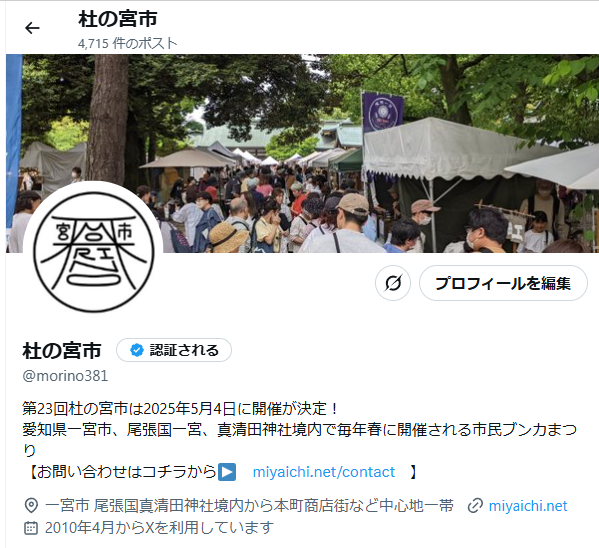
Task: Click the blue play arrow emoji in bio
Action: point(227,472)
